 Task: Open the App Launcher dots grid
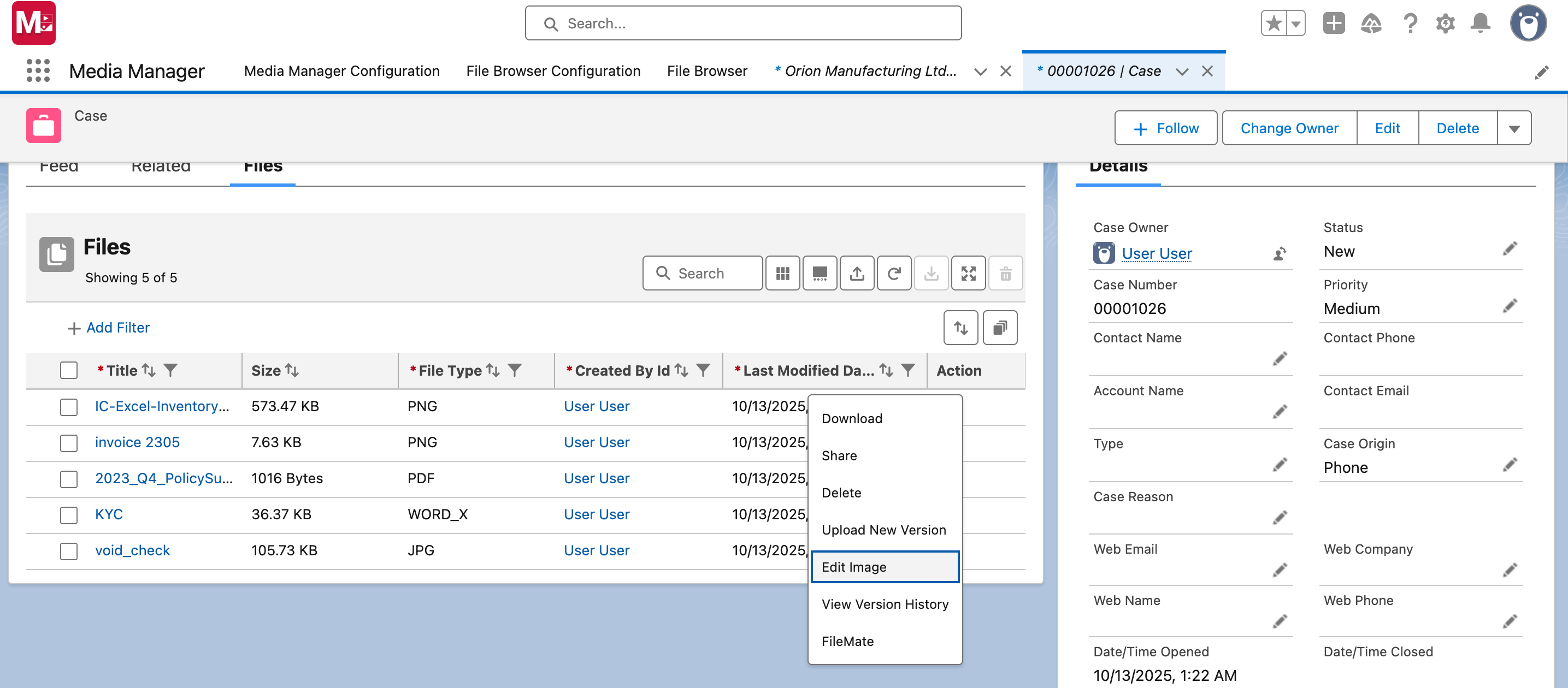[38, 71]
